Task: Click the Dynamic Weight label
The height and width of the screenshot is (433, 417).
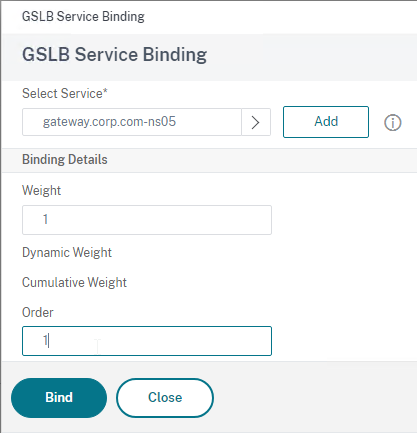Action: pos(67,253)
